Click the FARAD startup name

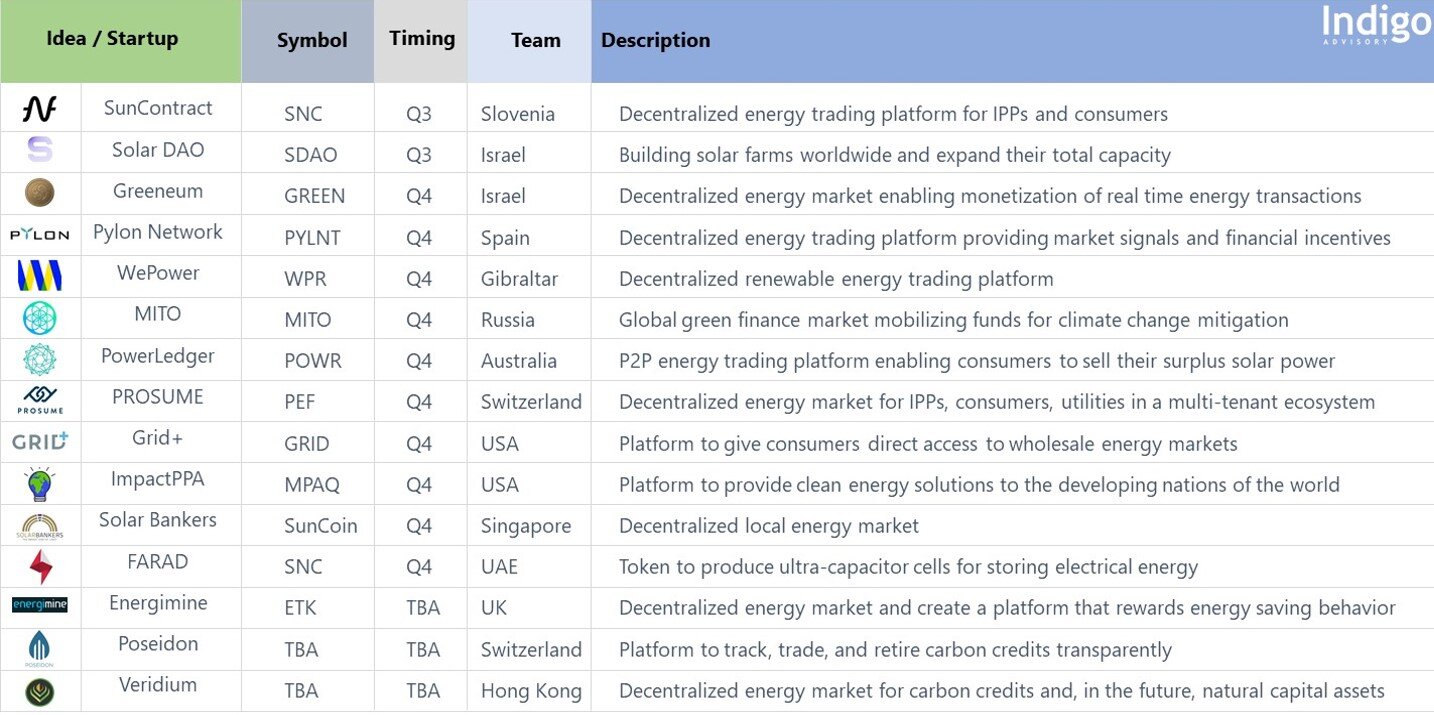tap(158, 561)
